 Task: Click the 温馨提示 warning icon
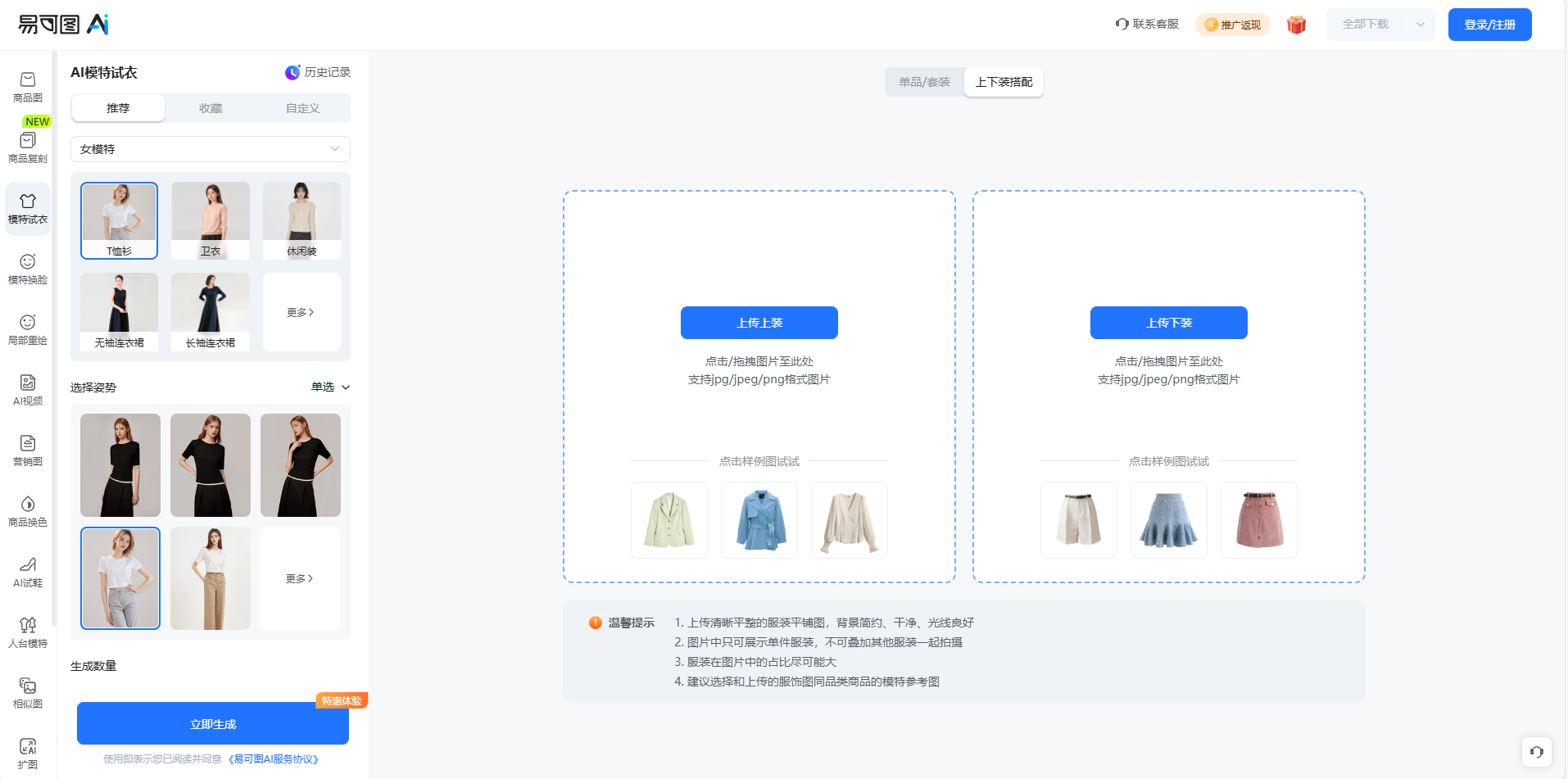tap(596, 623)
